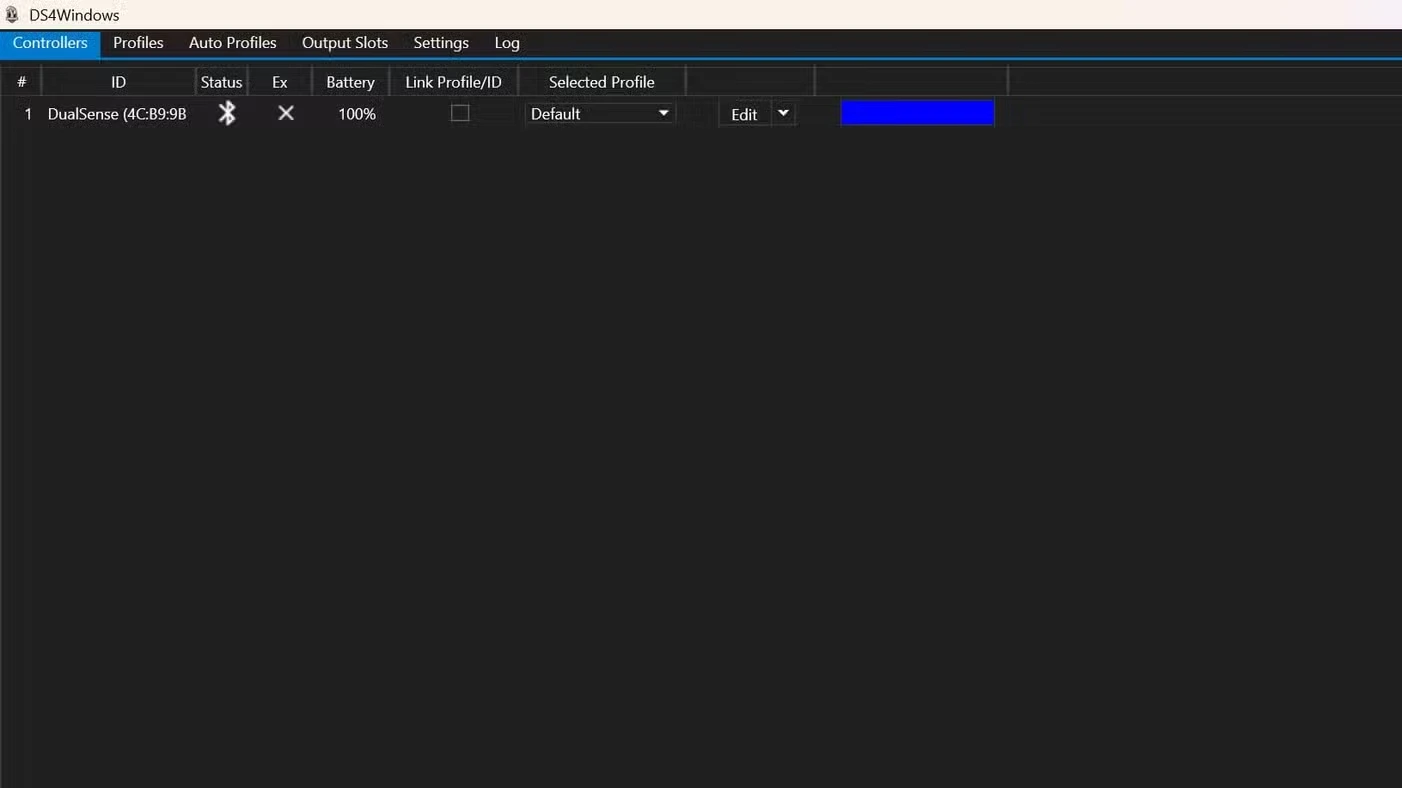Click the Status column header
Viewport: 1402px width, 788px height.
221,82
